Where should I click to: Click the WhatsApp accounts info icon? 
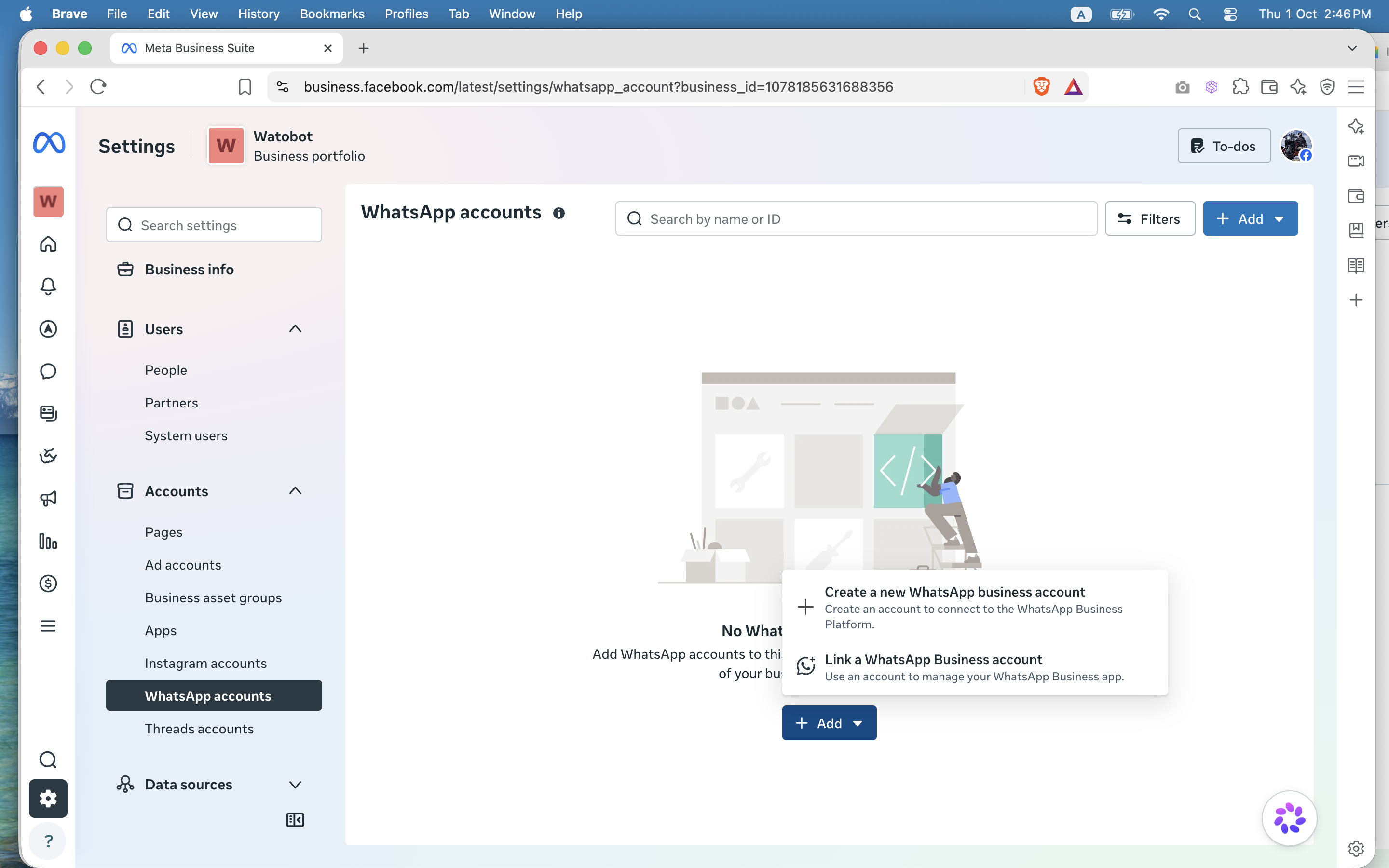coord(559,214)
